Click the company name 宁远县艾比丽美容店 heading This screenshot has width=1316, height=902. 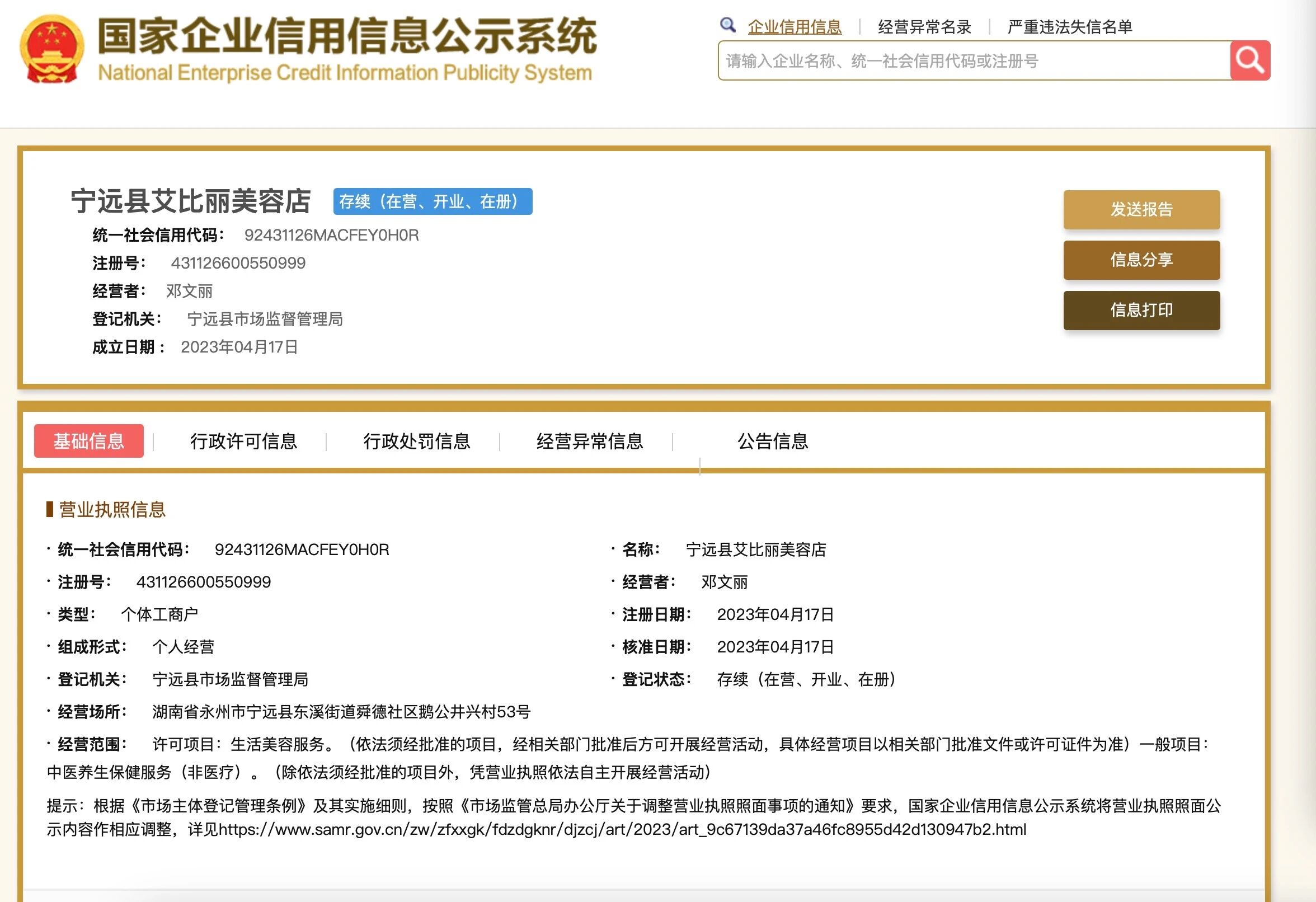pyautogui.click(x=191, y=201)
